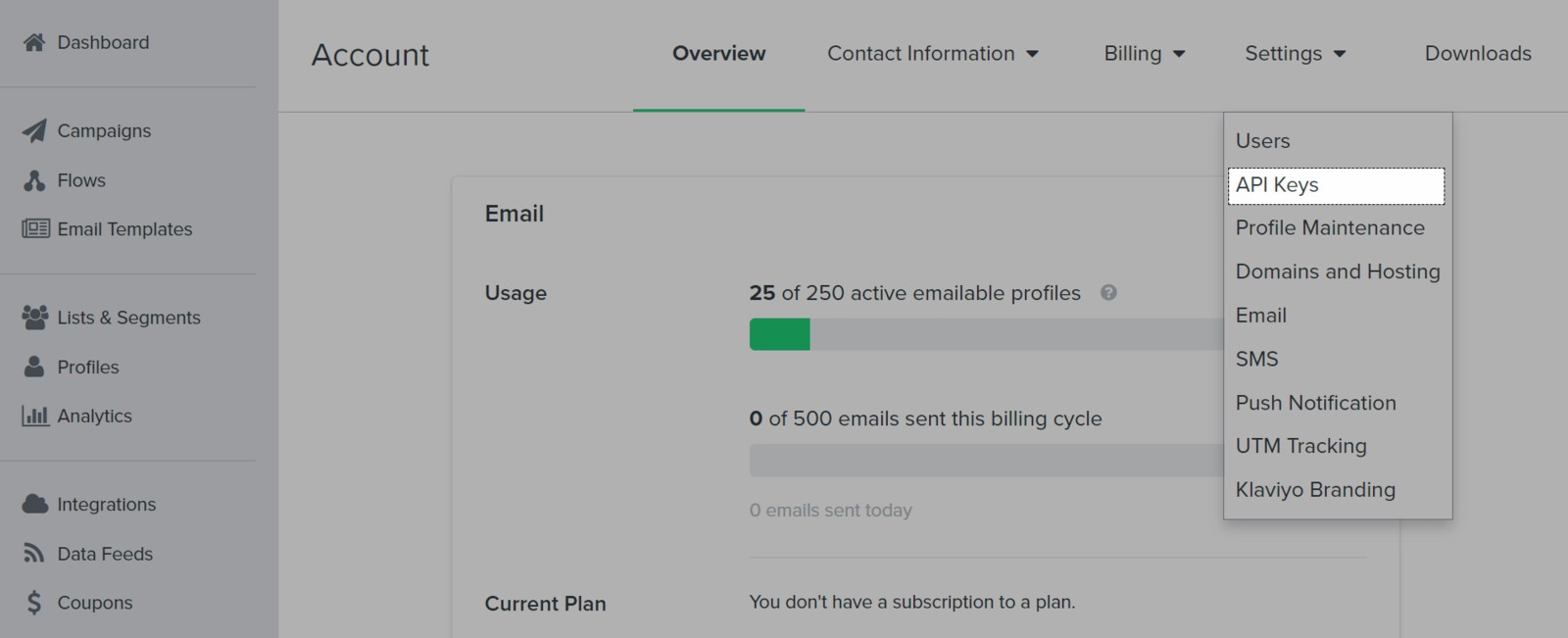Click the Integrations cloud icon

click(35, 504)
